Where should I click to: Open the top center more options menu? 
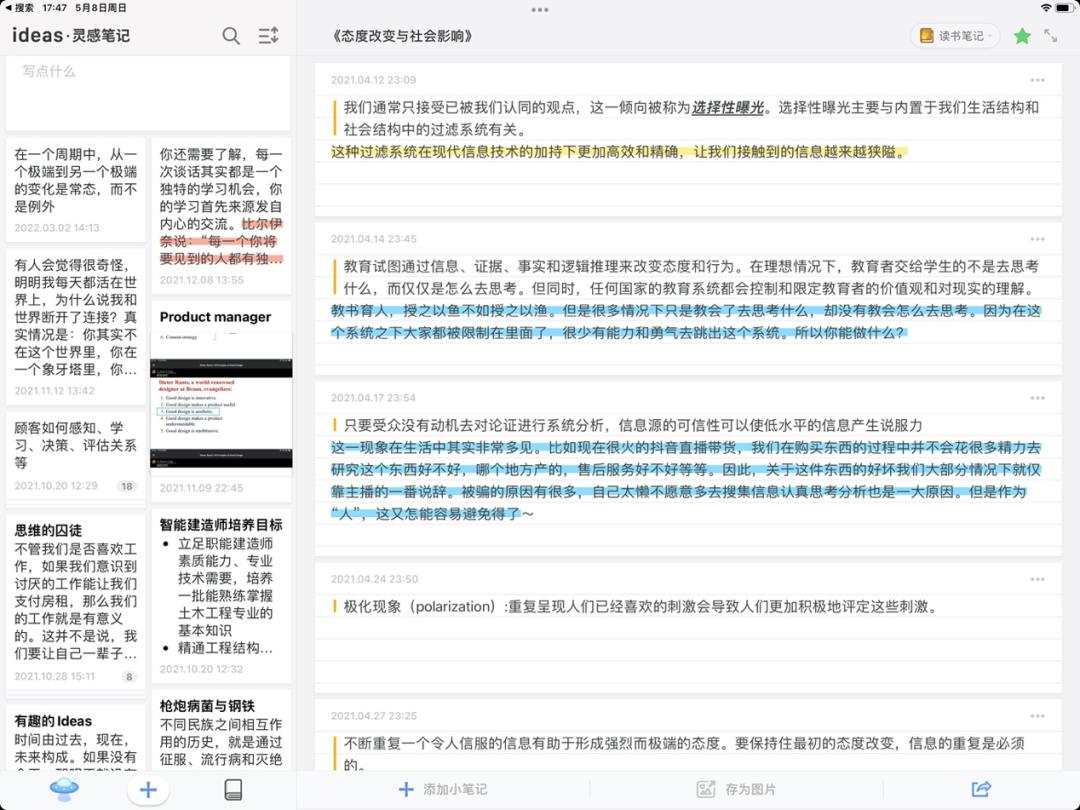click(540, 11)
